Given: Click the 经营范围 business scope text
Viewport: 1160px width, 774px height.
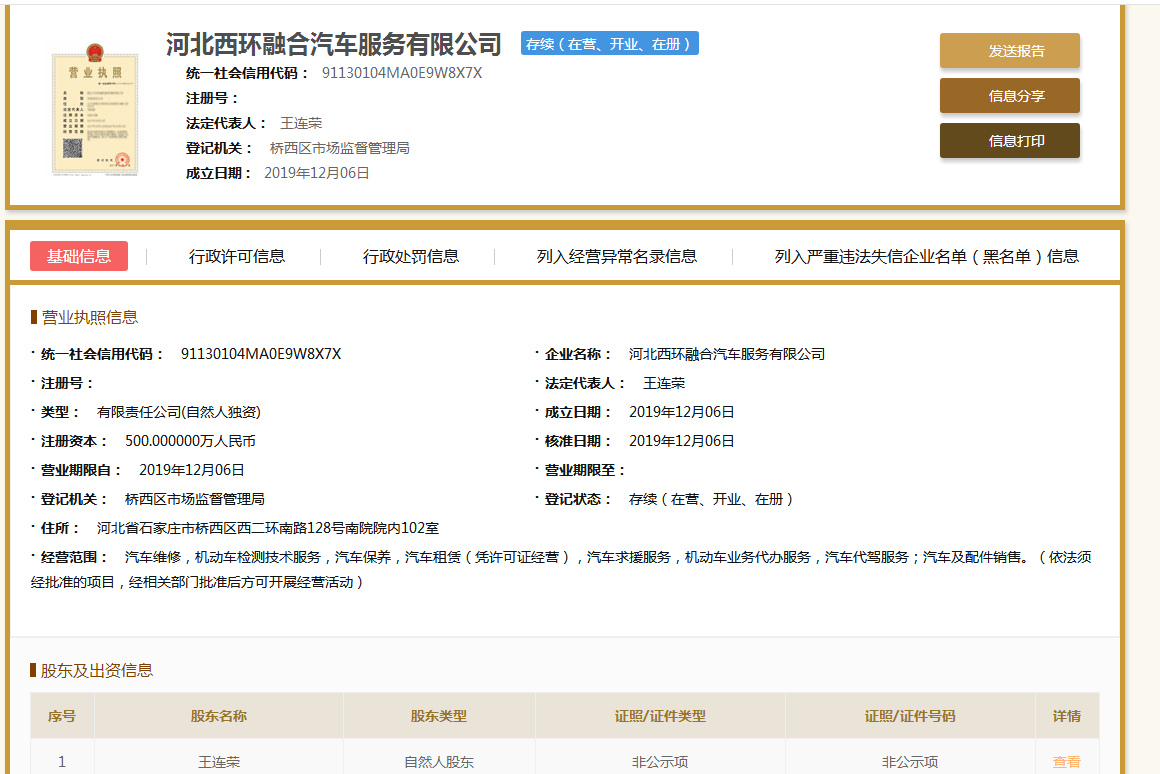Looking at the screenshot, I should 562,569.
